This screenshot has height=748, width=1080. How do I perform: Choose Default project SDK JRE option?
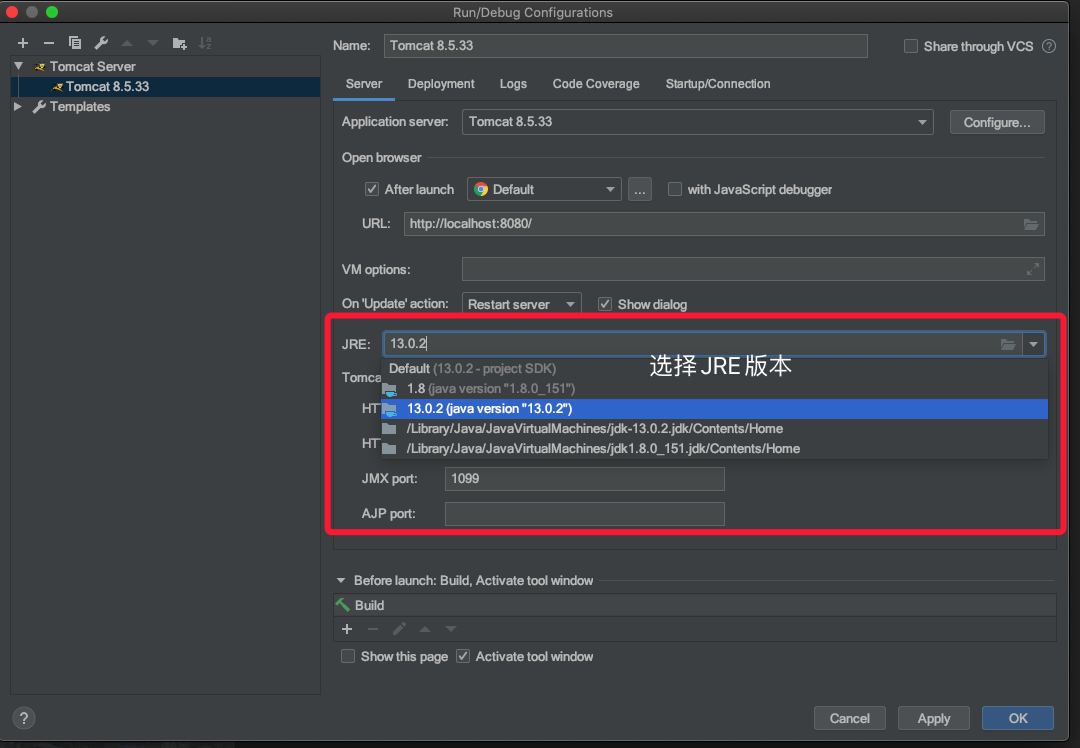[x=714, y=368]
